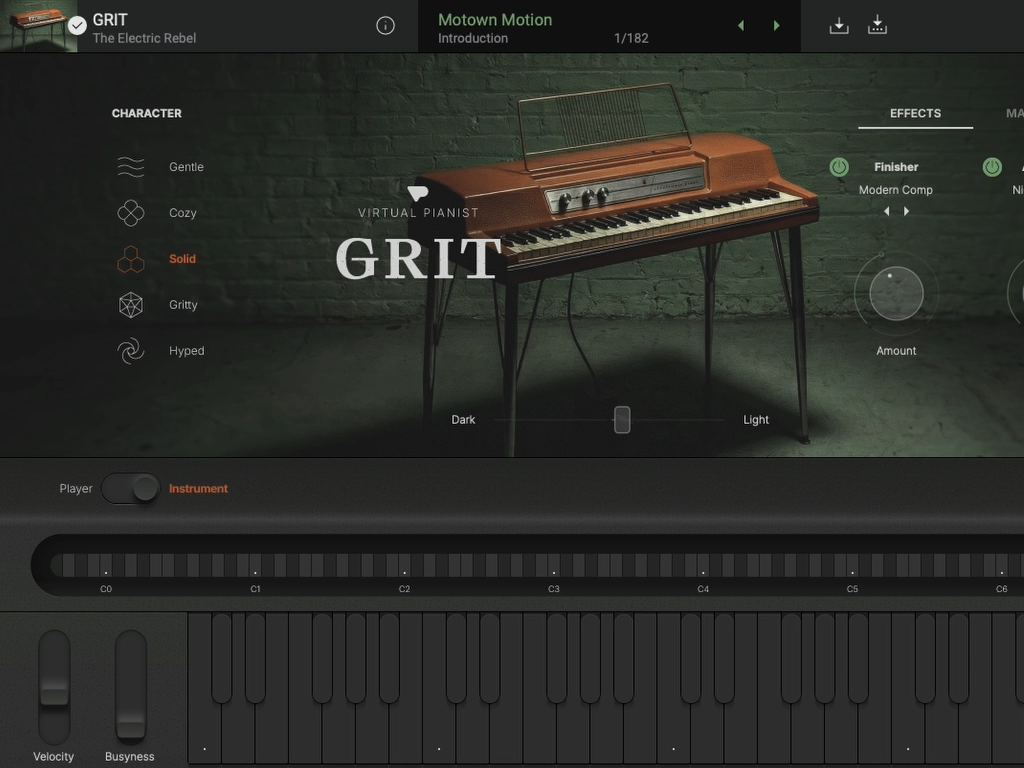This screenshot has height=768, width=1024.
Task: Click the Instrument mode label
Action: point(198,488)
